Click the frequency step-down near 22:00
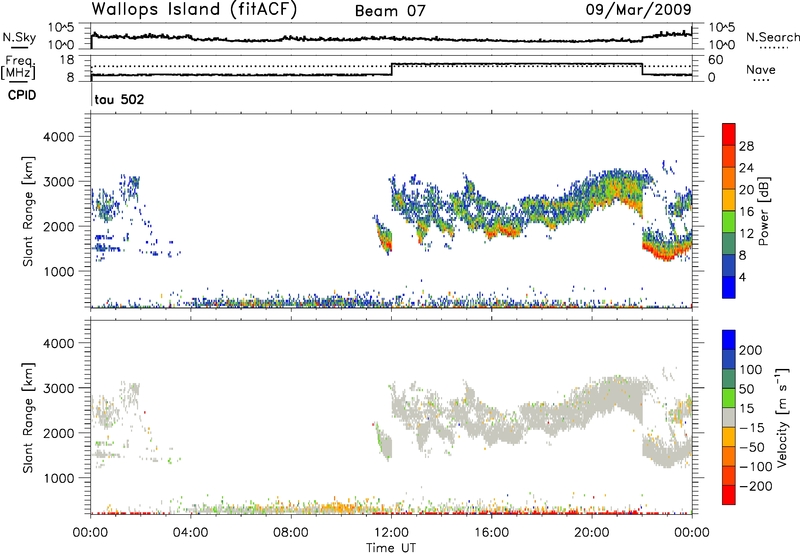This screenshot has height=554, width=800. click(642, 69)
